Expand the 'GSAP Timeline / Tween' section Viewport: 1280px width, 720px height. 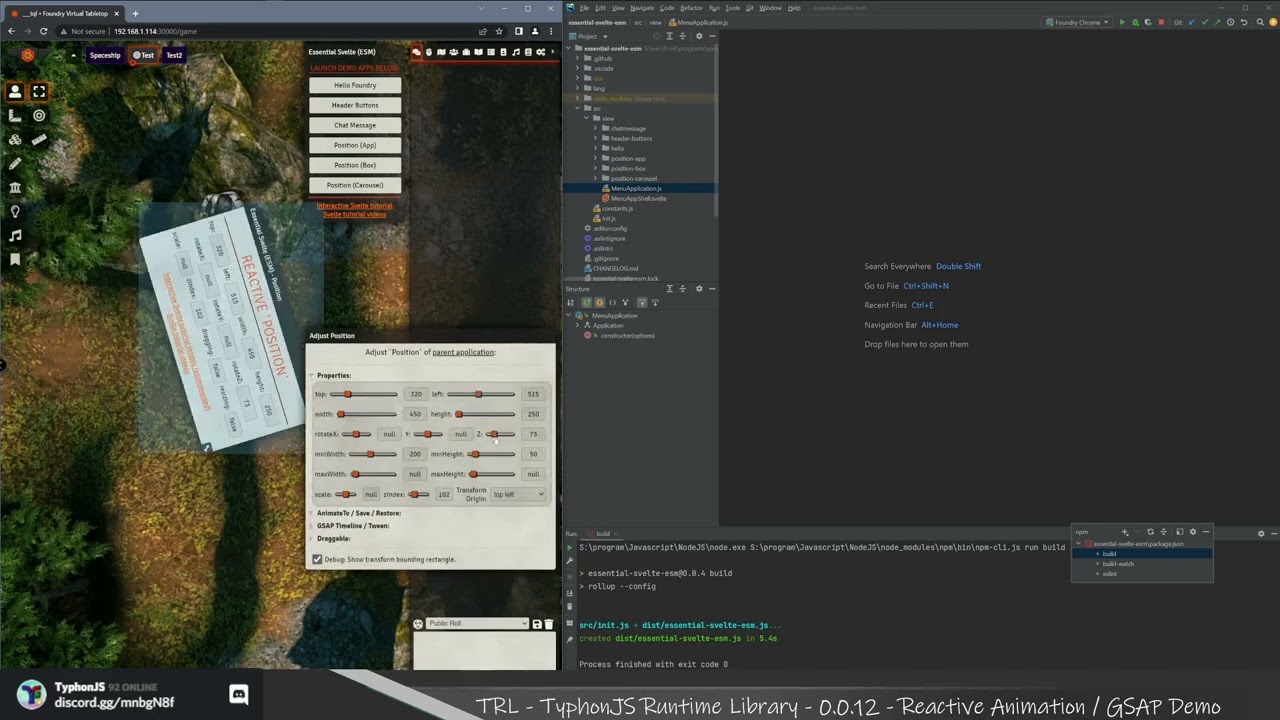click(353, 525)
